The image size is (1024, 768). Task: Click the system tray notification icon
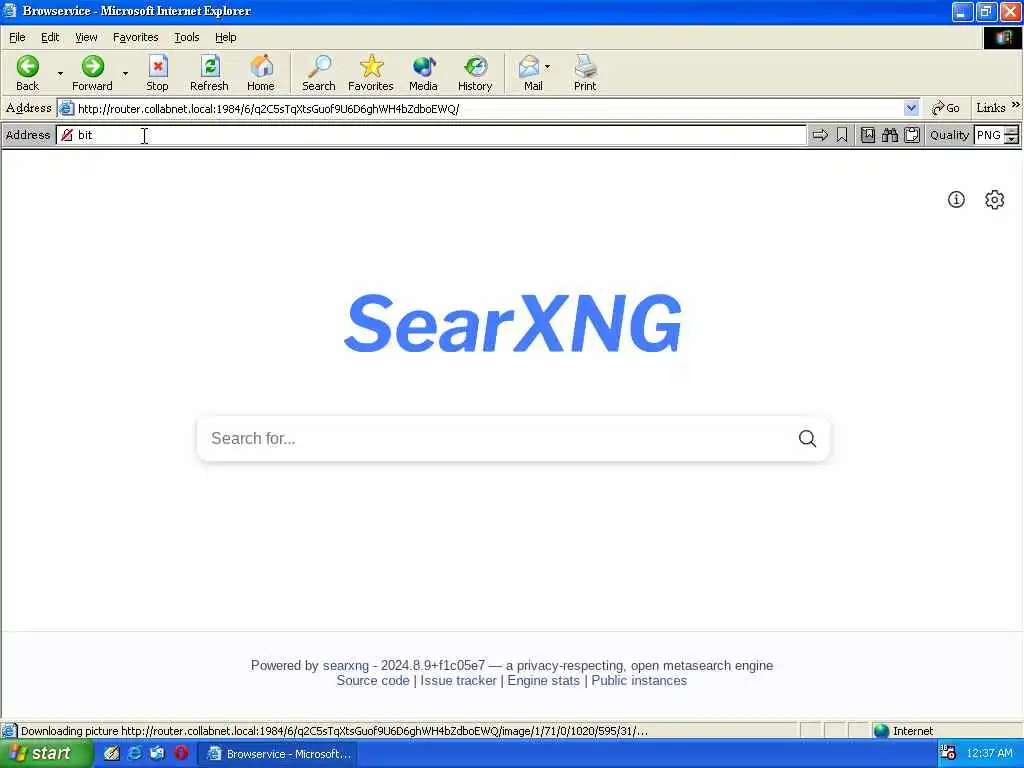(948, 753)
